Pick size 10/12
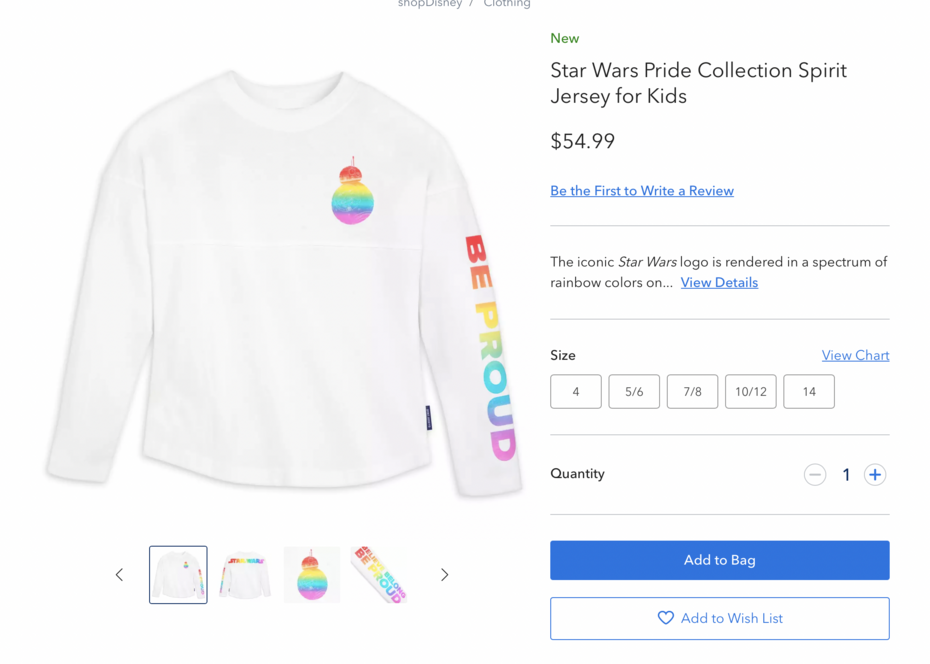Screen dimensions: 930x664 [x=751, y=392]
